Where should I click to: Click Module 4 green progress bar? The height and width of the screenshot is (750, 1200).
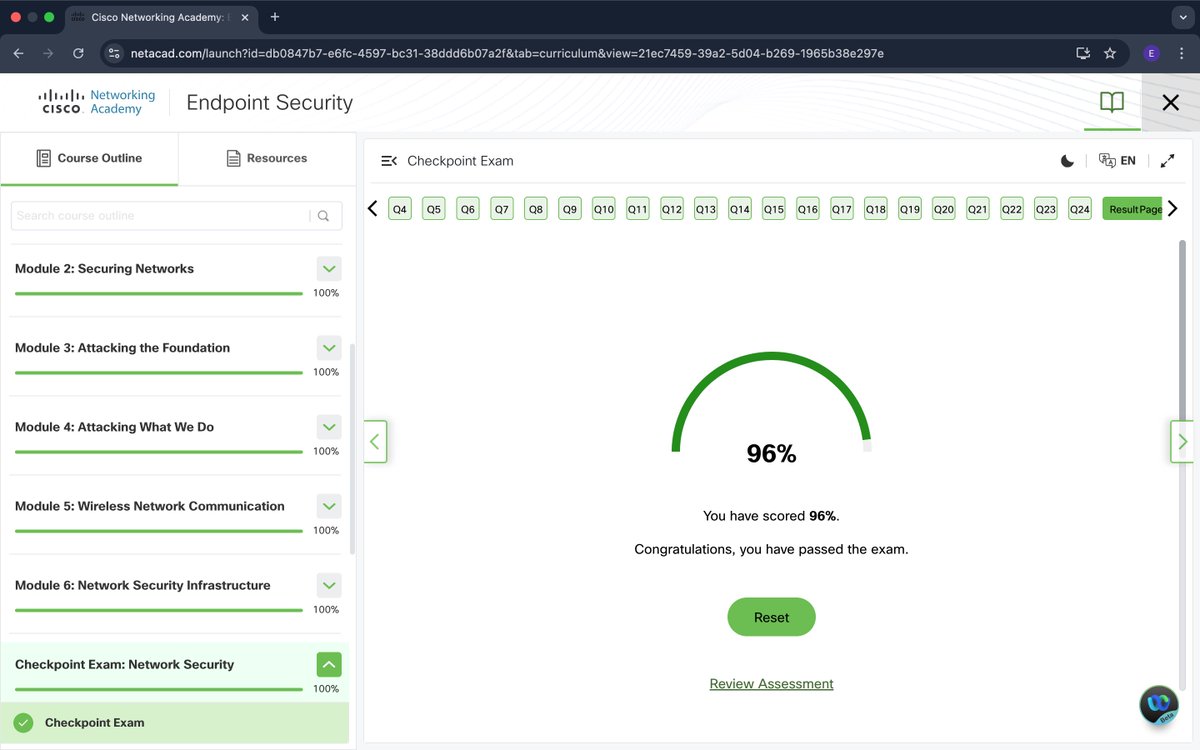[x=157, y=452]
